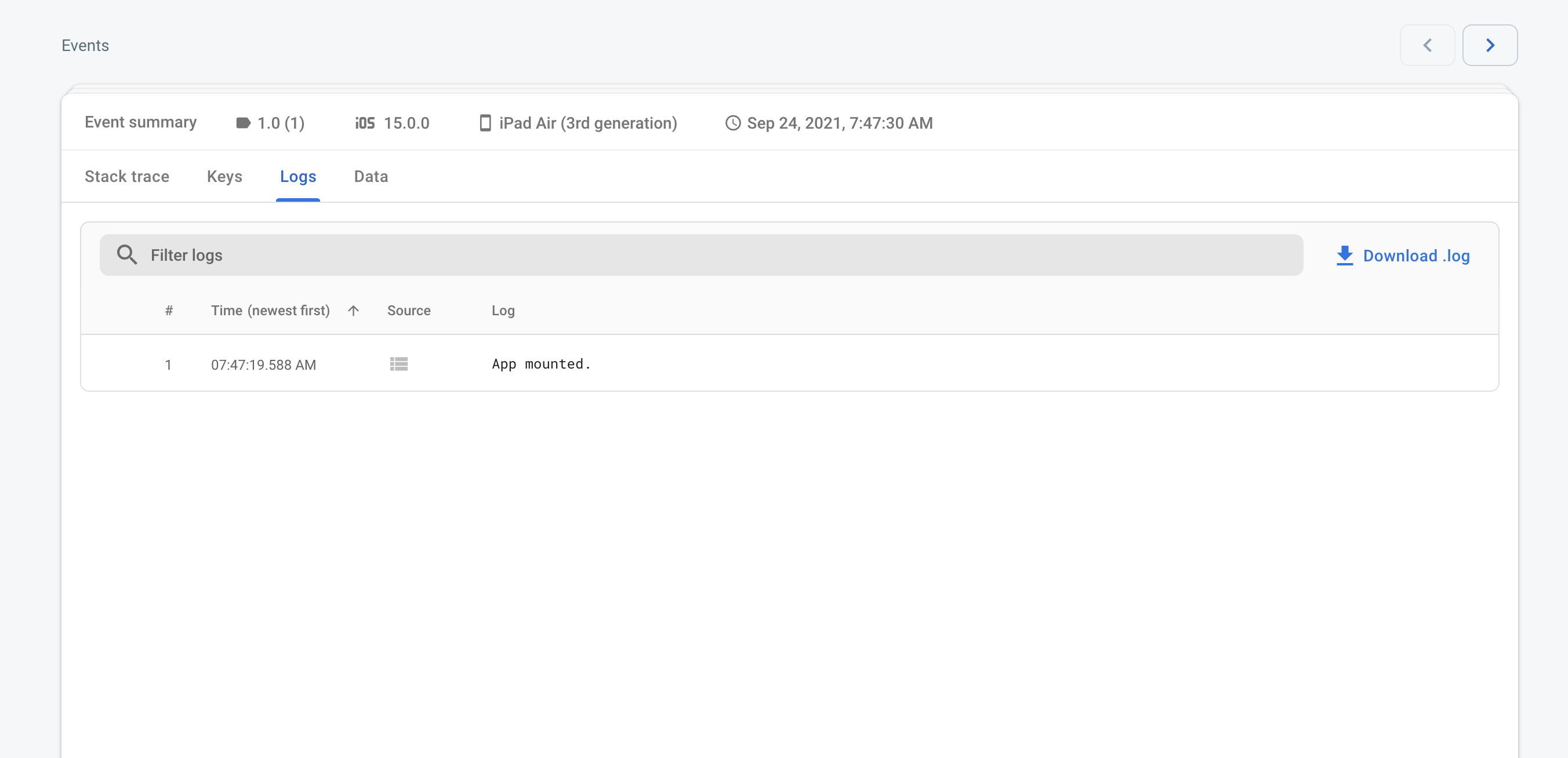The width and height of the screenshot is (1568, 758).
Task: Select the Logs tab
Action: pos(297,176)
